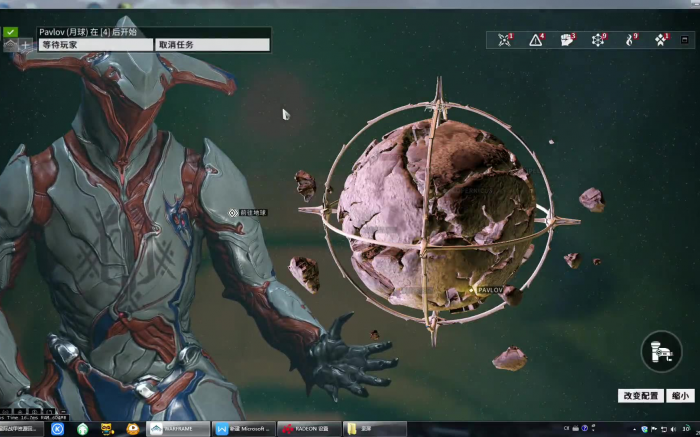Click the plus icon to invite players
Image resolution: width=700 pixels, height=437 pixels.
[x=25, y=46]
